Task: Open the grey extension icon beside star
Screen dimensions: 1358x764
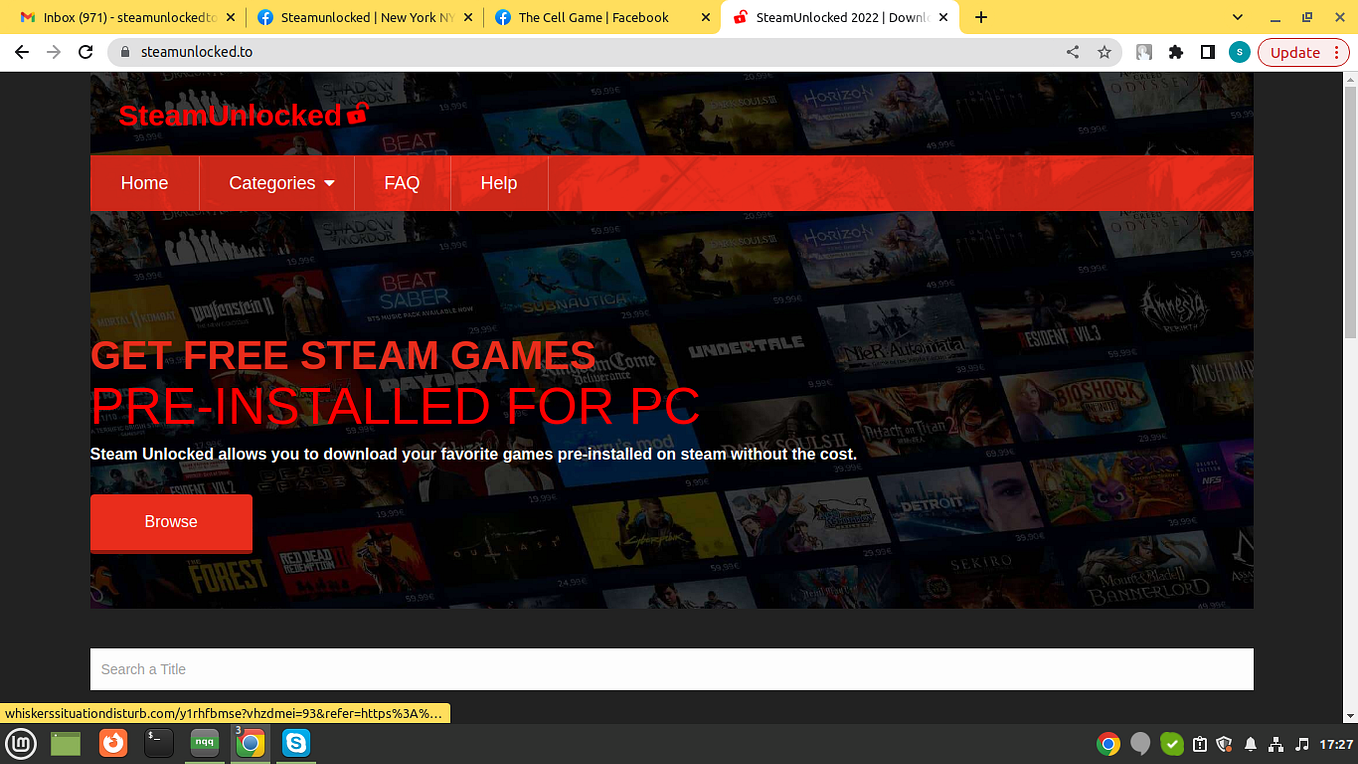Action: pos(1144,52)
